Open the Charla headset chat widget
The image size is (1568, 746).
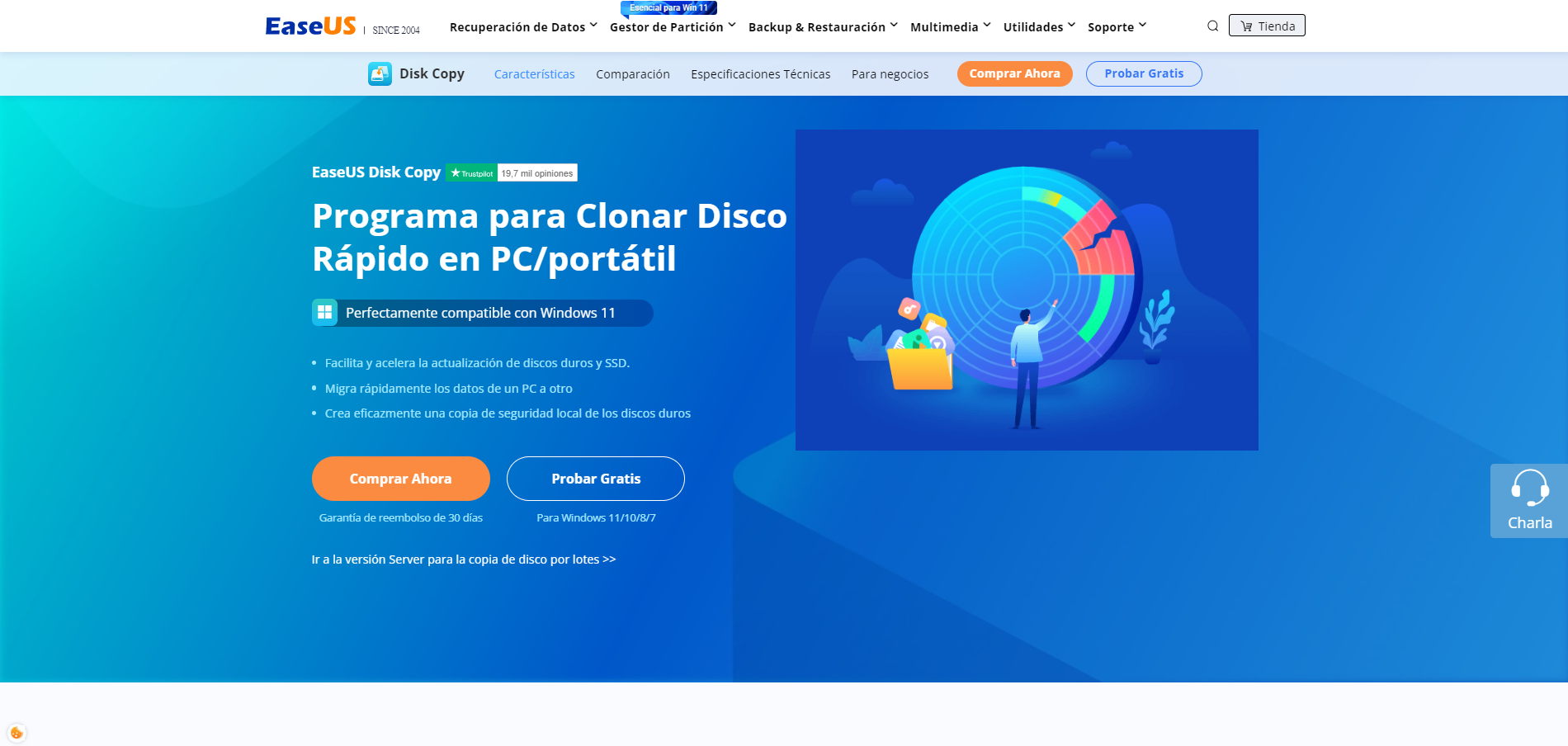pyautogui.click(x=1529, y=501)
